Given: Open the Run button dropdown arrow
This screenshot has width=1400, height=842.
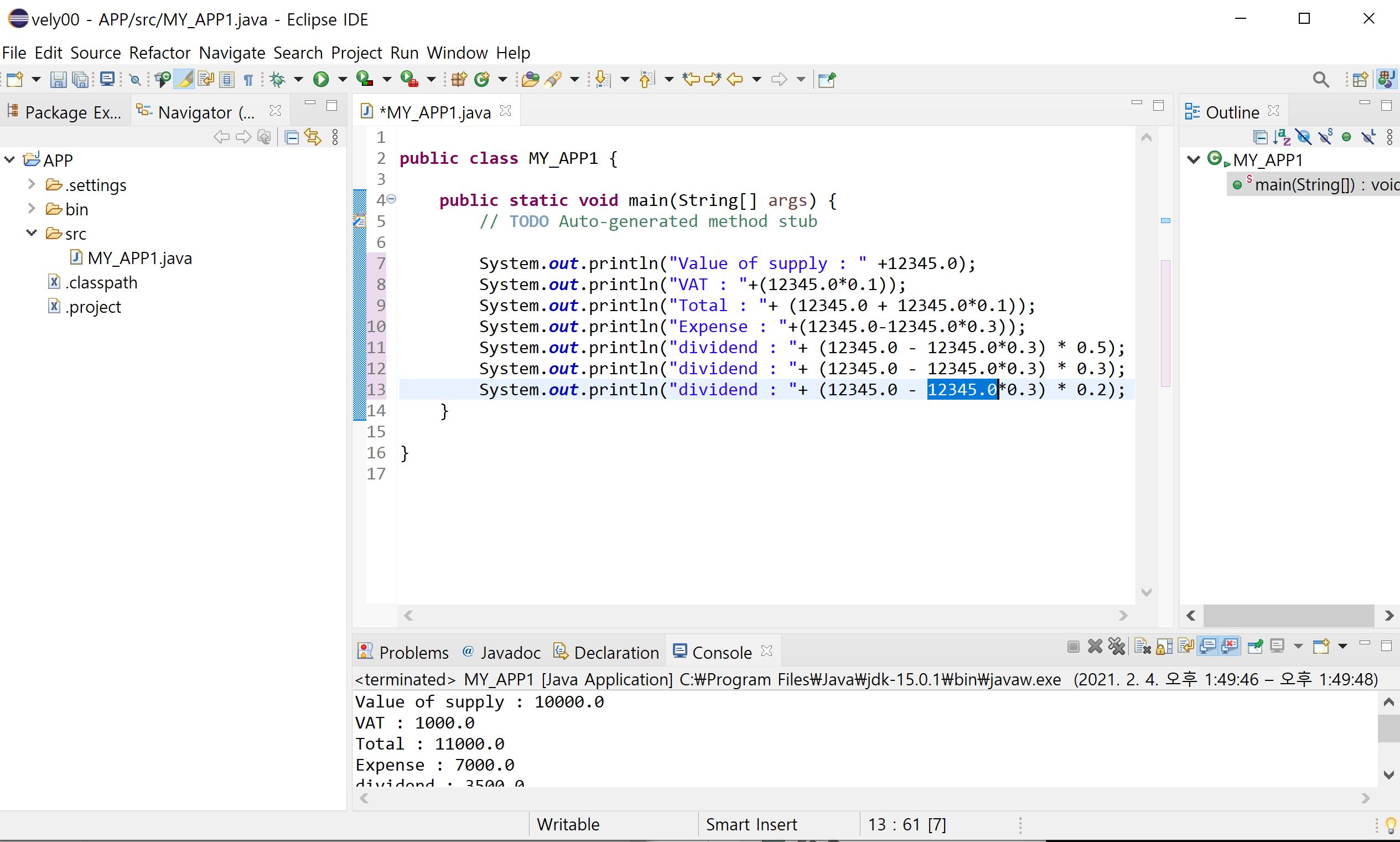Looking at the screenshot, I should point(342,79).
